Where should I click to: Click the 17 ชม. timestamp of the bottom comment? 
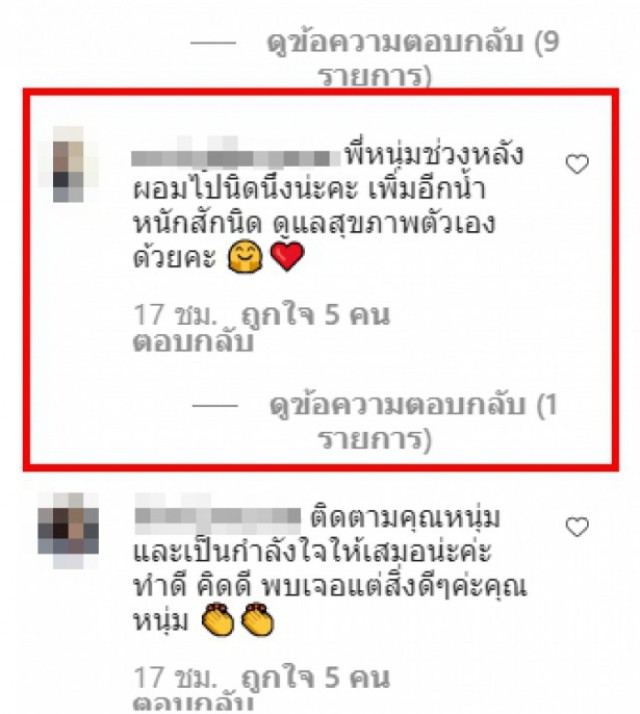pos(175,677)
